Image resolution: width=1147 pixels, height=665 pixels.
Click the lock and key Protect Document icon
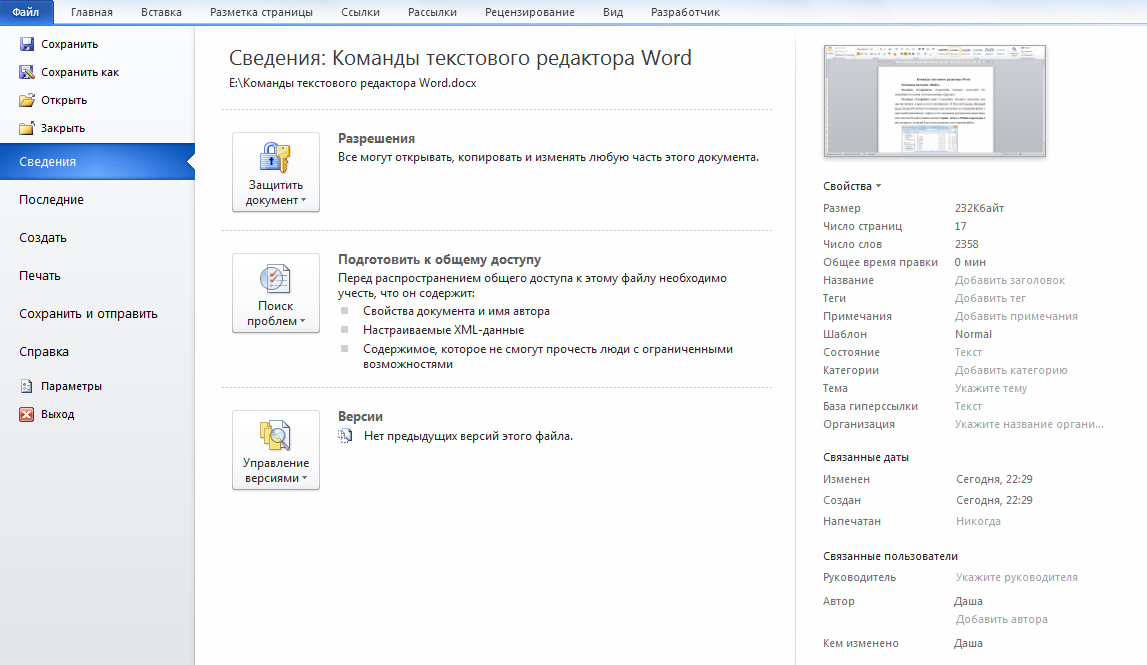point(275,158)
